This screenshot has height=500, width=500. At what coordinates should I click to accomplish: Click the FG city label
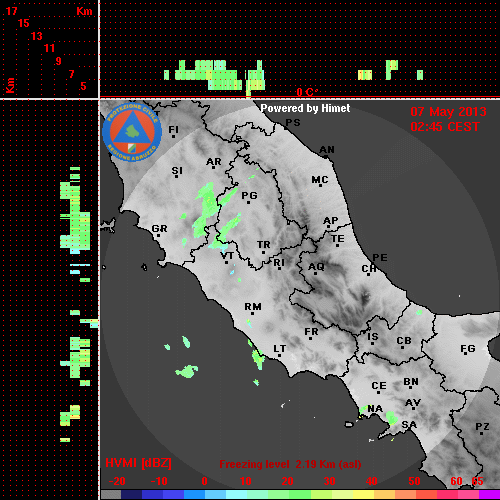(468, 349)
